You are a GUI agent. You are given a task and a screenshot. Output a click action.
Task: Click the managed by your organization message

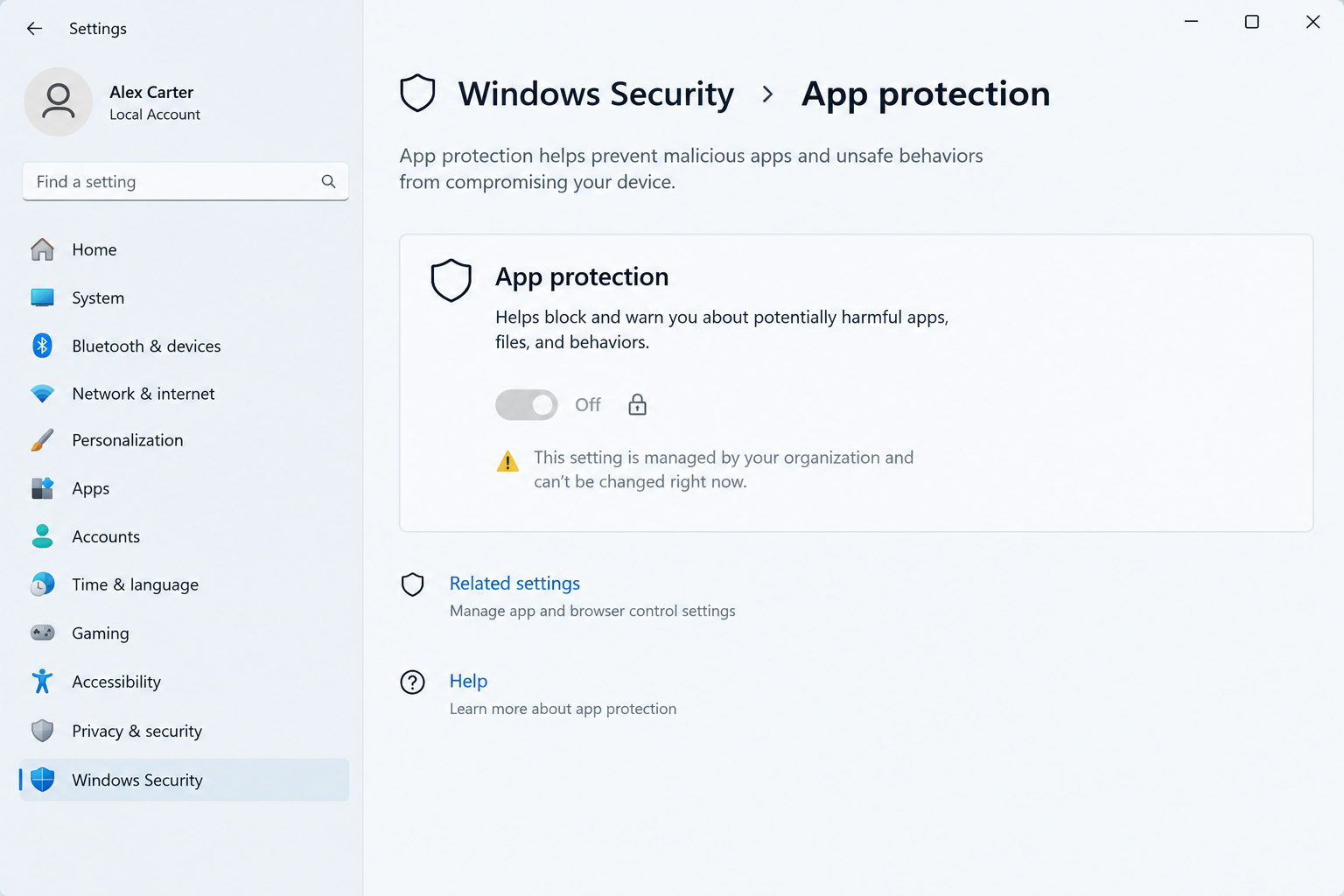(724, 470)
